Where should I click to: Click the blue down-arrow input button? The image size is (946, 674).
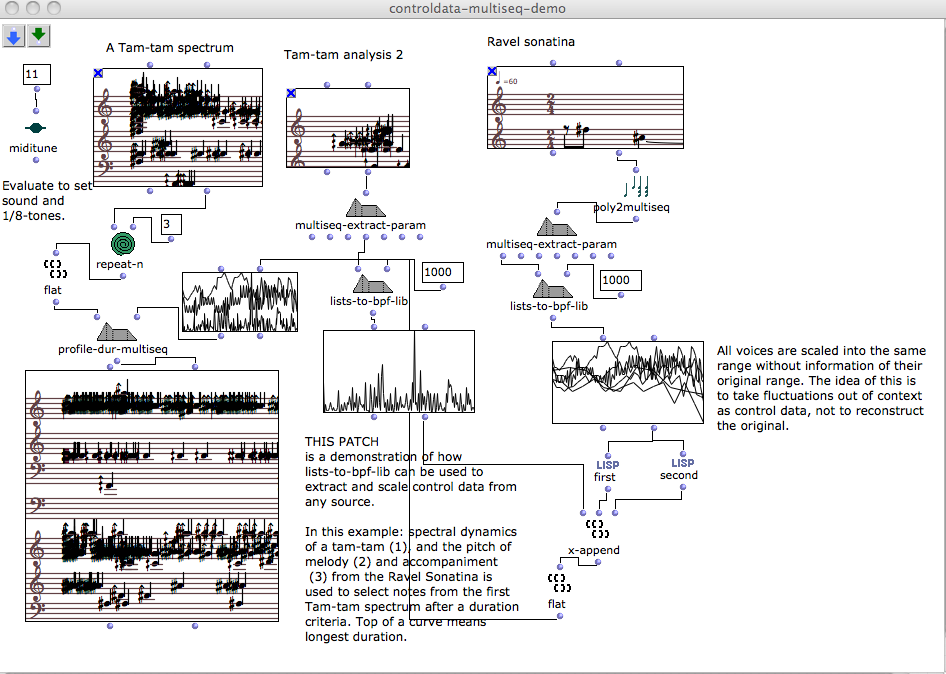(x=14, y=37)
